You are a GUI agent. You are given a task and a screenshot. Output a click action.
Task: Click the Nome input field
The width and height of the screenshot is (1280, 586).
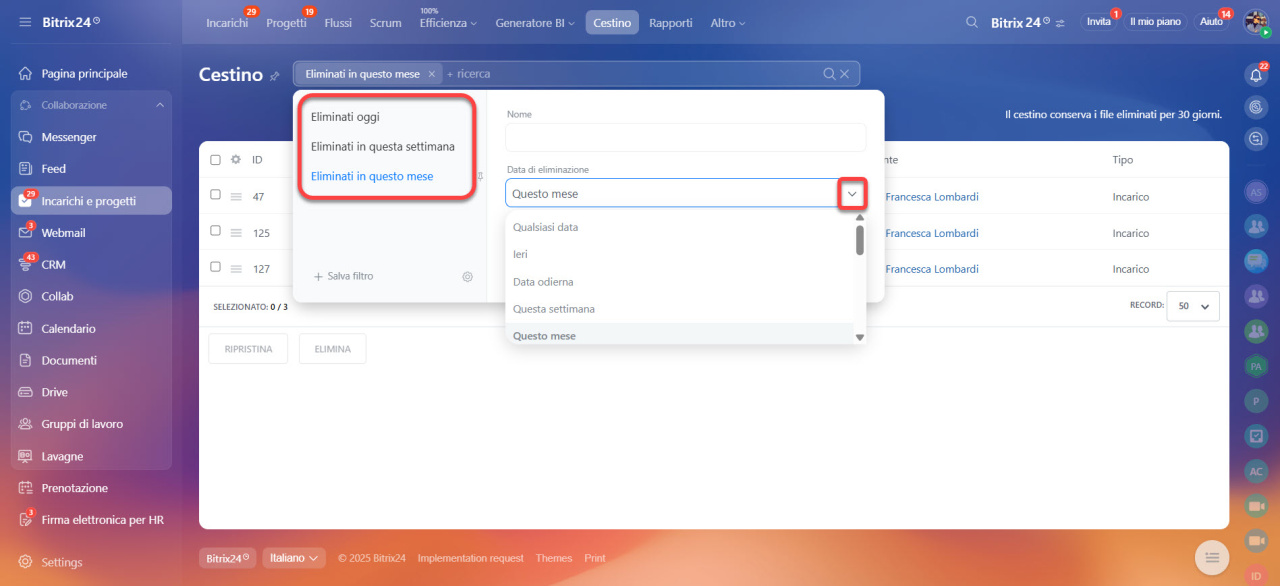686,137
